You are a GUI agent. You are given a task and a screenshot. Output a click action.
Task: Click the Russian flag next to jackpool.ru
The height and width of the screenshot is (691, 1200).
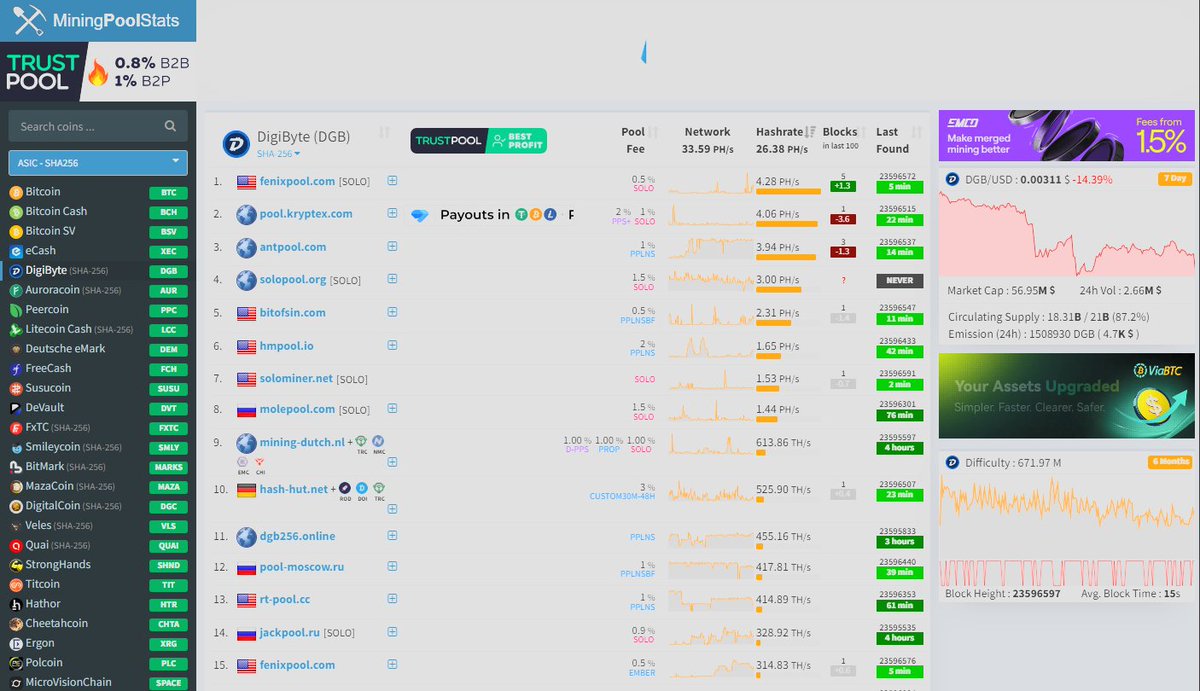[246, 633]
